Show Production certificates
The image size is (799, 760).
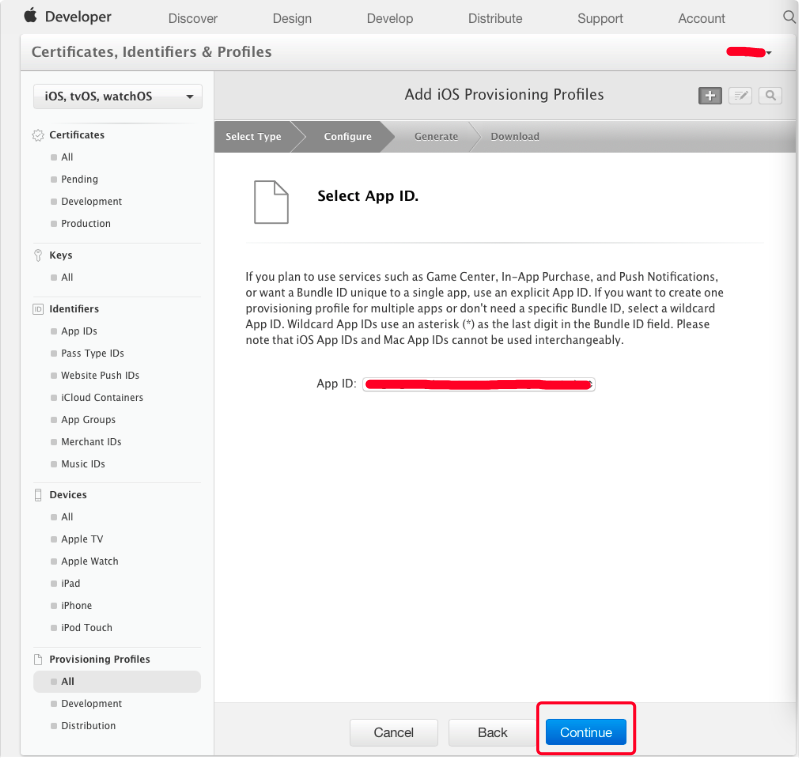pyautogui.click(x=86, y=224)
